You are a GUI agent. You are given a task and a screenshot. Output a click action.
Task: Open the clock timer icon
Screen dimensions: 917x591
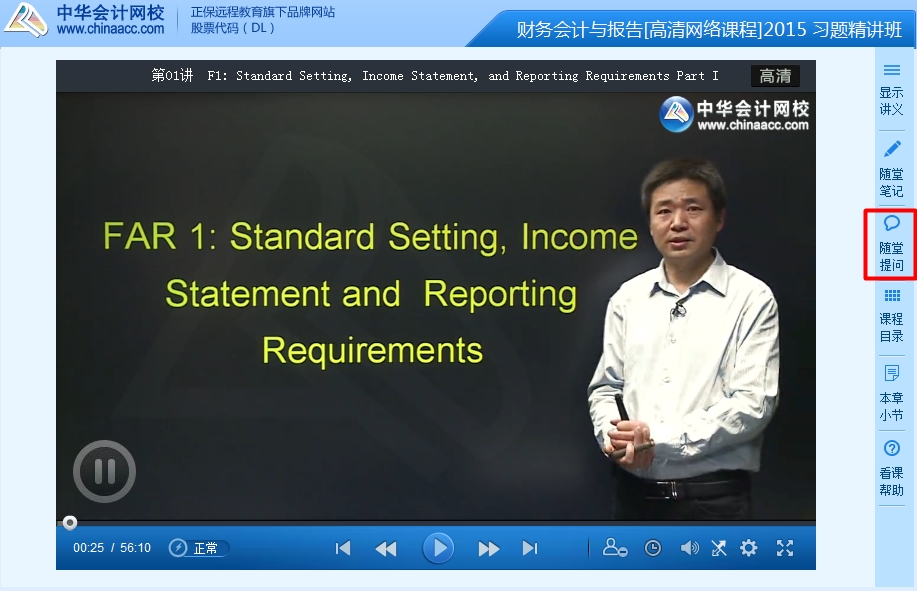coord(653,548)
